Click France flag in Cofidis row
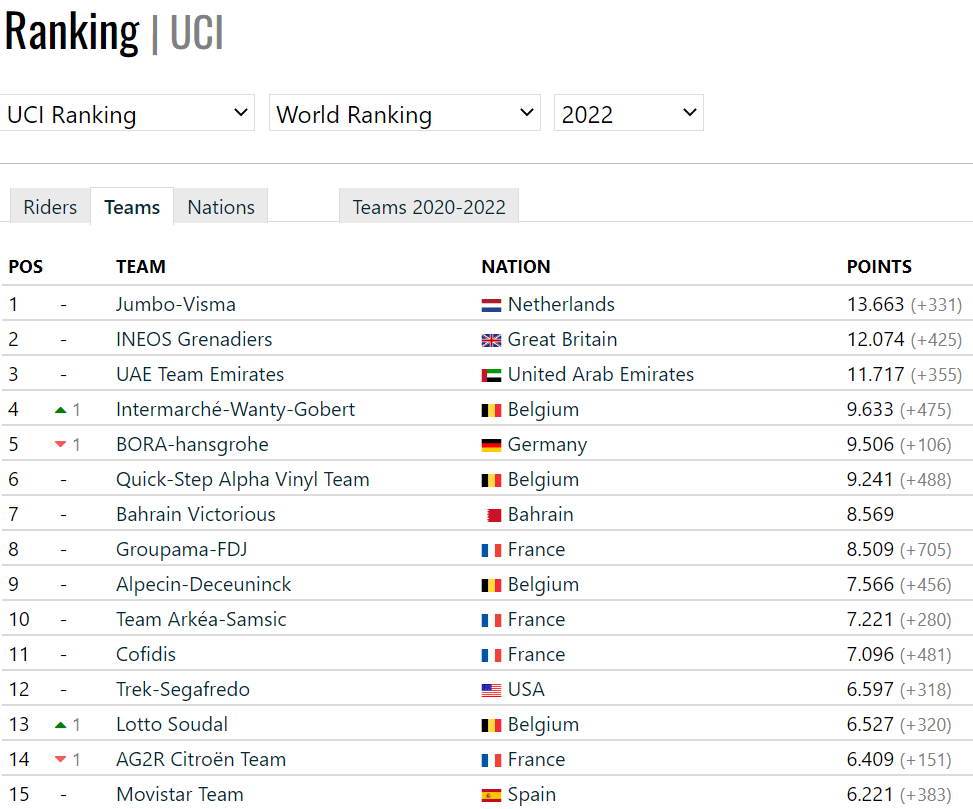 (491, 656)
